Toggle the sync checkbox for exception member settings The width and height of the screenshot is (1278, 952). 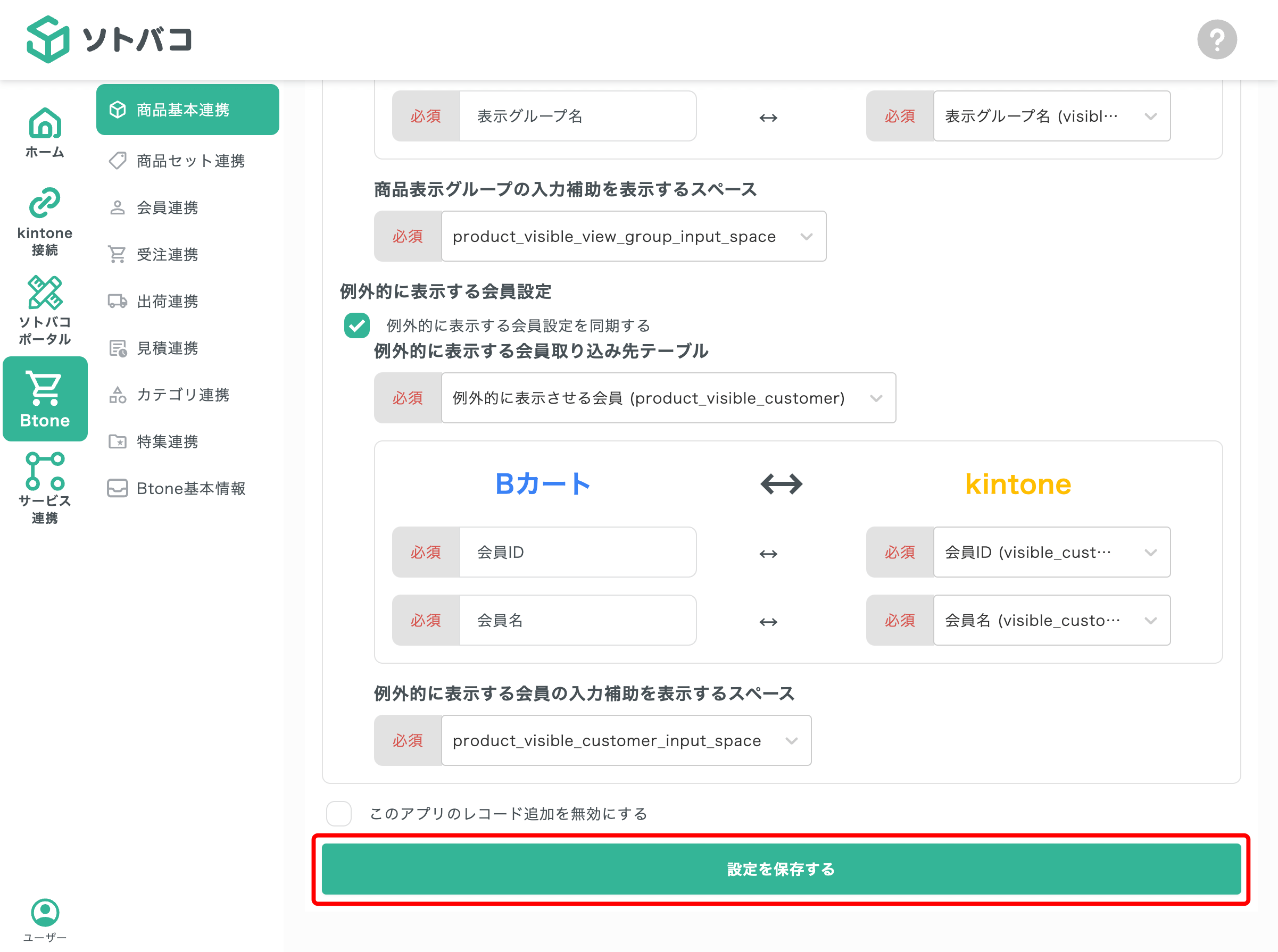coord(356,325)
